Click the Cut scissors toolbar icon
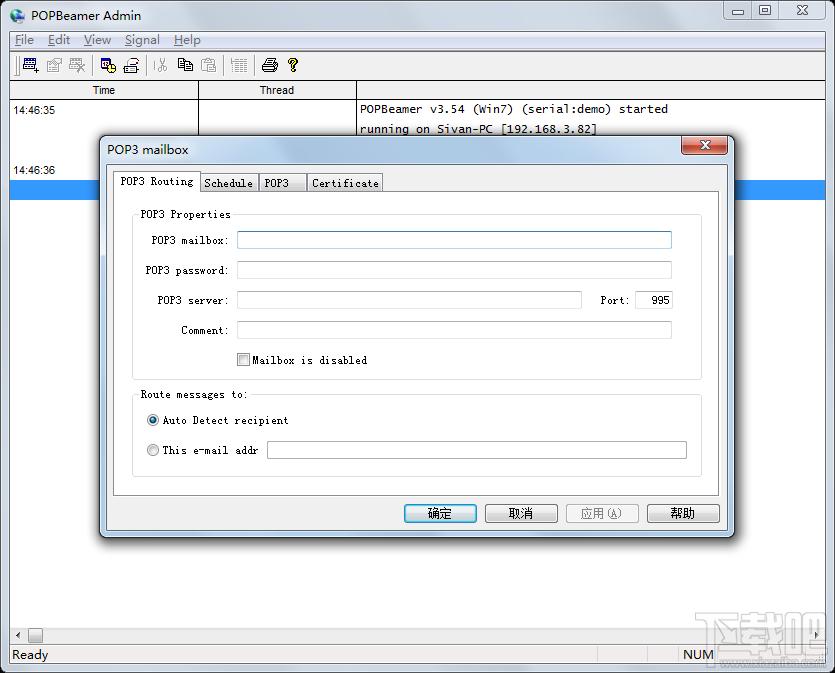The image size is (835, 673). tap(160, 65)
